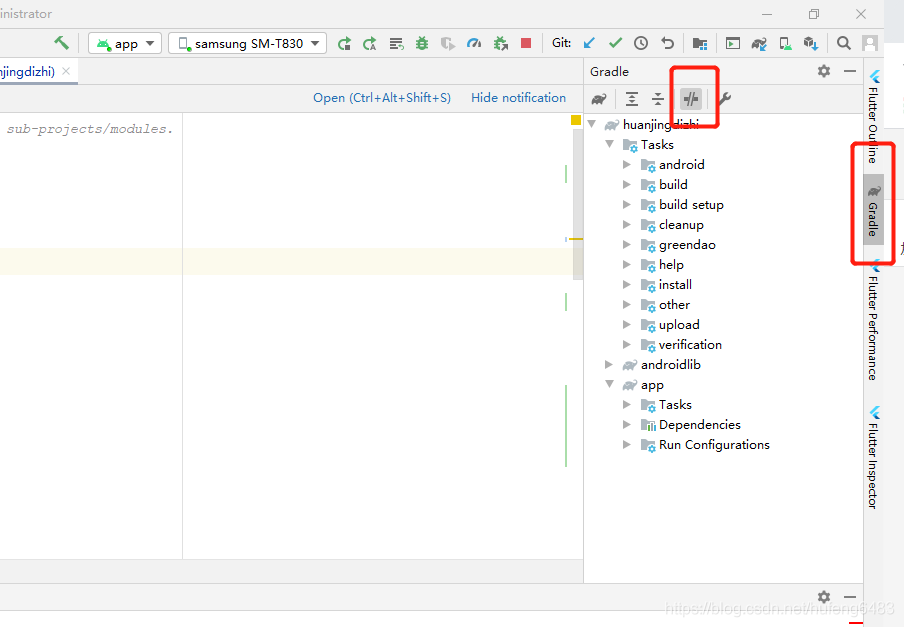Open the SDK Manager icon
Viewport: 904px width, 627px height.
[811, 43]
